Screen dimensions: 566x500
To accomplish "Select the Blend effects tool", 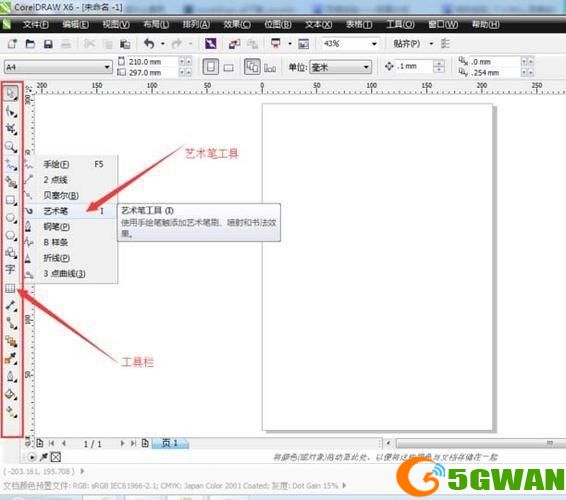I will coord(11,341).
